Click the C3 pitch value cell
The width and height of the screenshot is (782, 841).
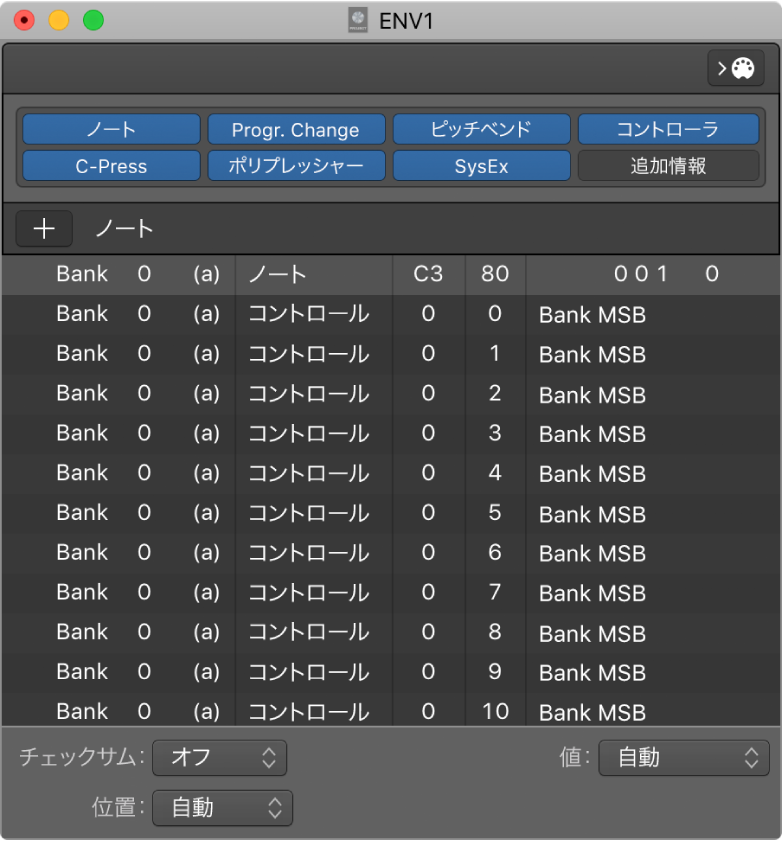pyautogui.click(x=429, y=275)
